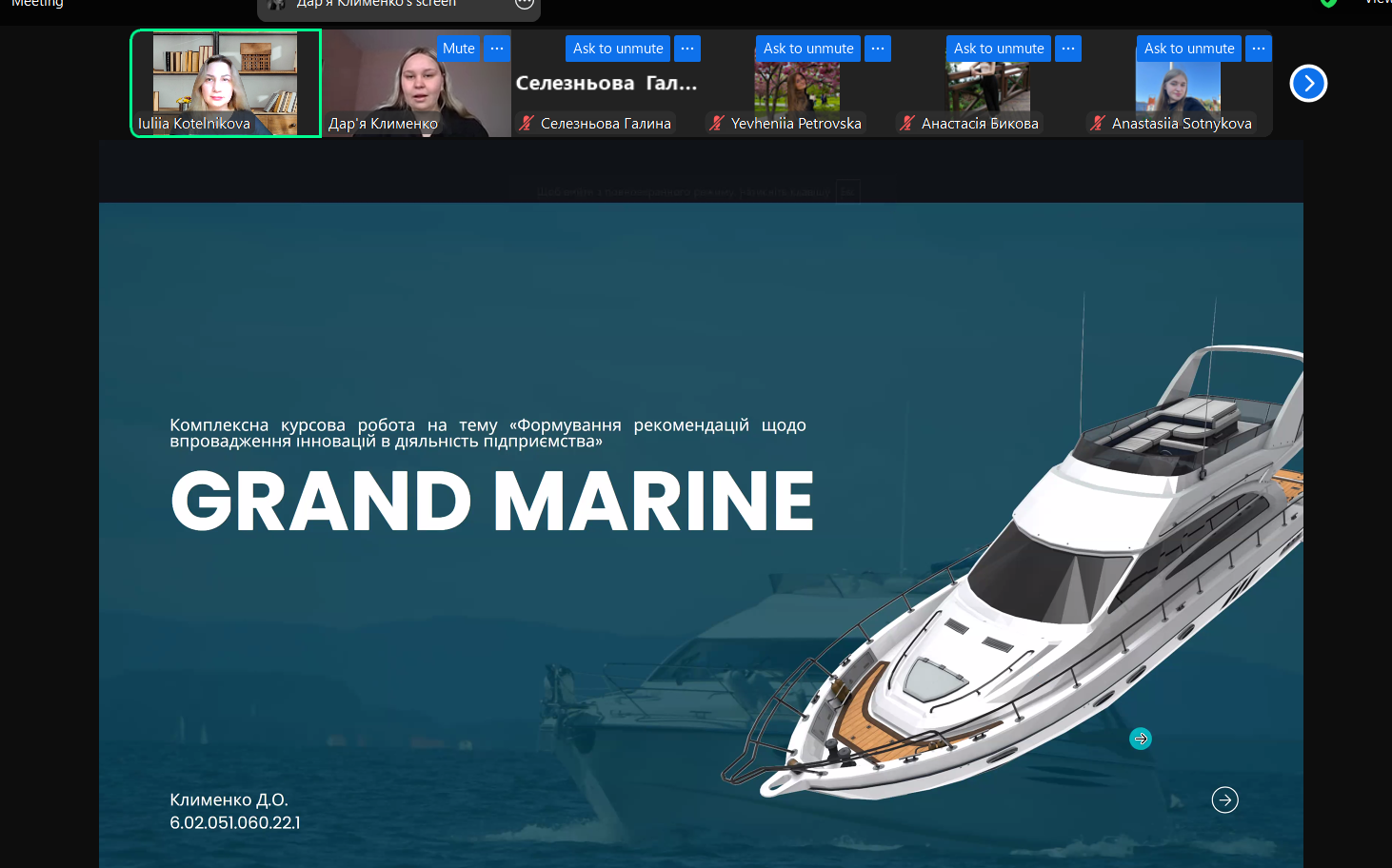The image size is (1392, 868).
Task: Click the Iuliia Kotelnikova name label
Action: [x=194, y=124]
